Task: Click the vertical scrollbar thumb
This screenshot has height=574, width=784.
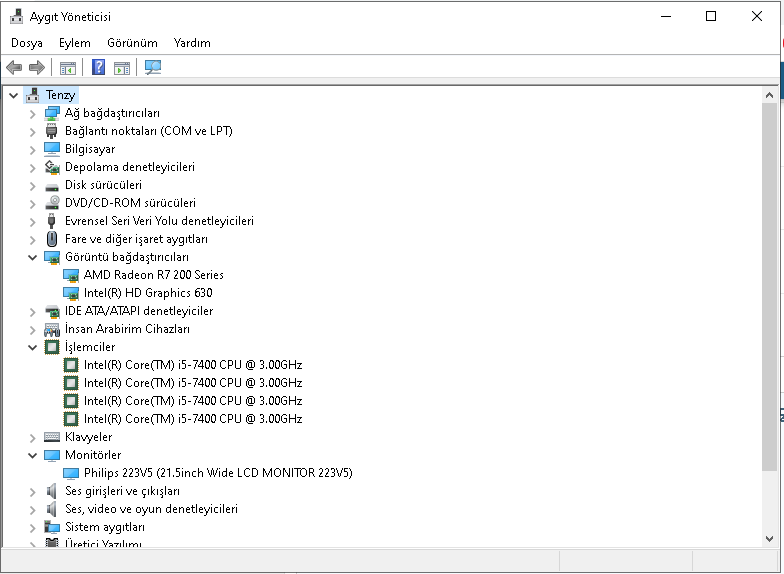Action: (x=770, y=286)
